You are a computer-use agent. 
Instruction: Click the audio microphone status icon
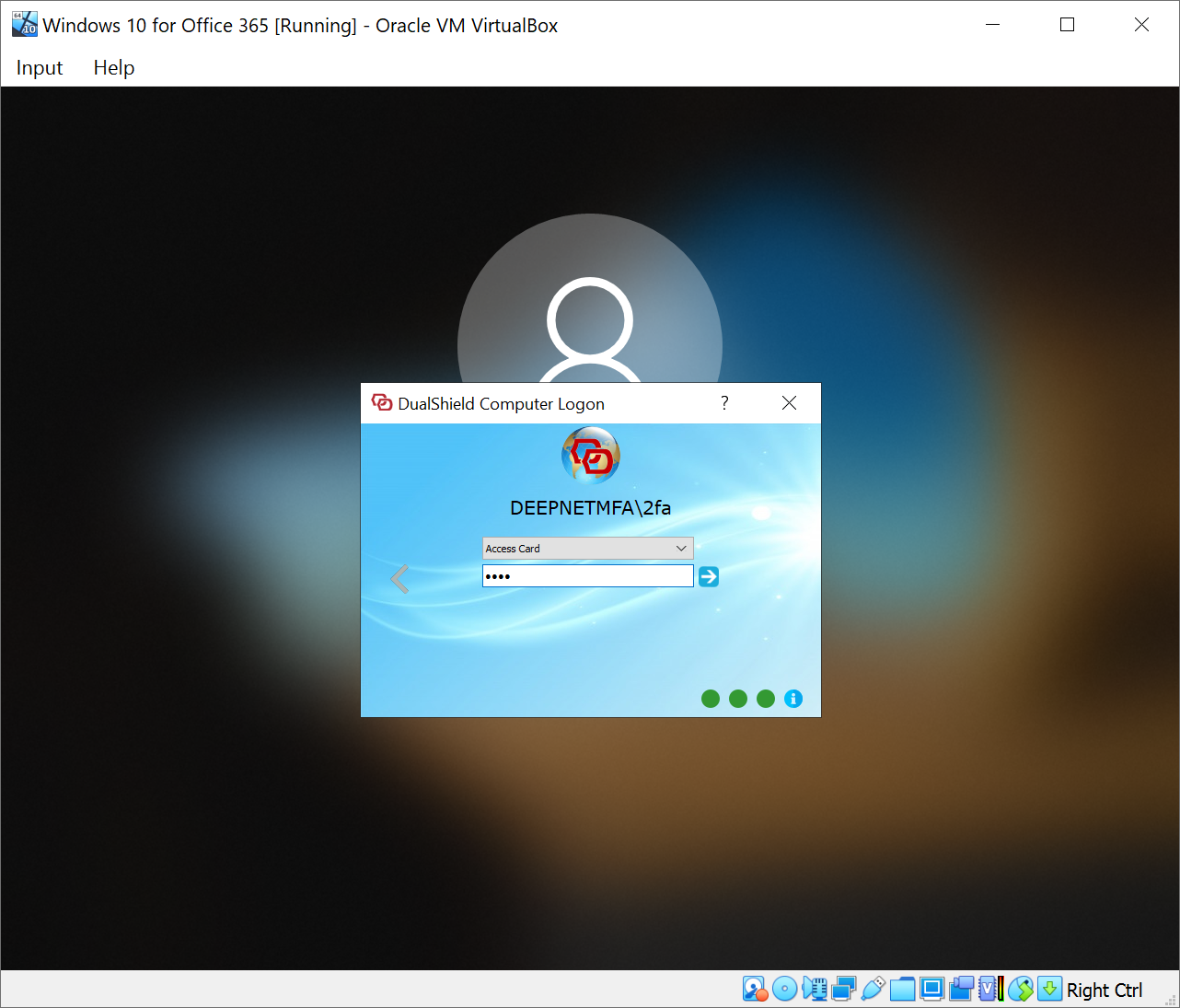pos(814,990)
